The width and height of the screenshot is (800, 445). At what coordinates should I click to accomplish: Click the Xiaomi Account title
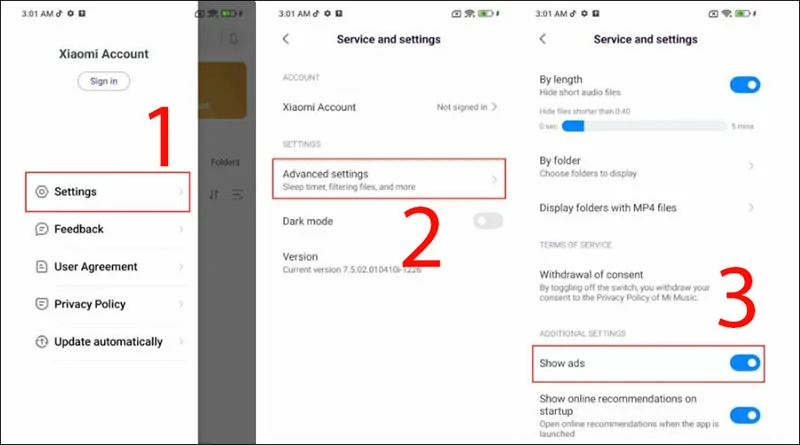[x=104, y=54]
